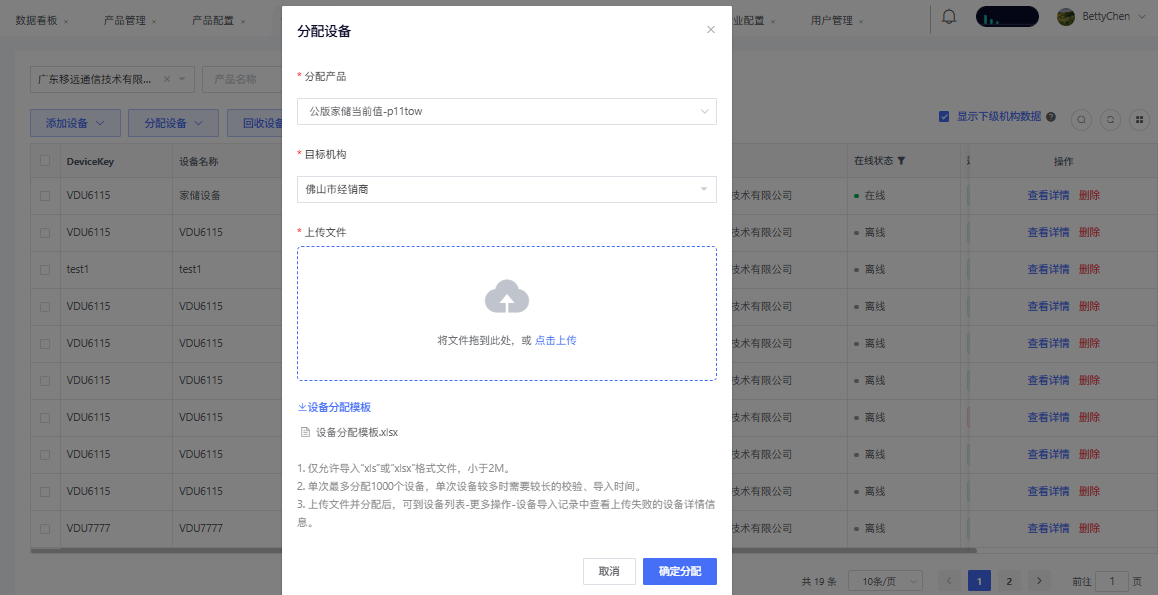Open the 目标机构 dropdown
The width and height of the screenshot is (1158, 595).
coord(506,189)
